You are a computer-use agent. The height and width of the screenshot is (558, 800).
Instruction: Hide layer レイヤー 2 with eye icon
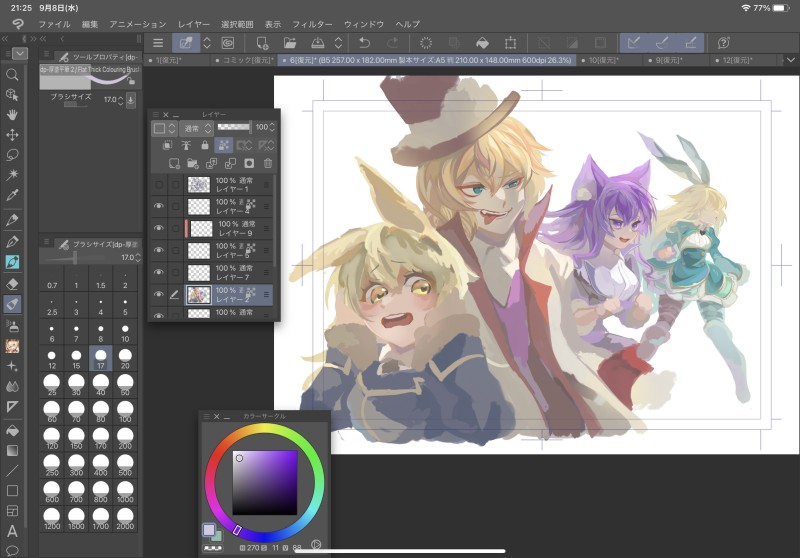tap(159, 294)
